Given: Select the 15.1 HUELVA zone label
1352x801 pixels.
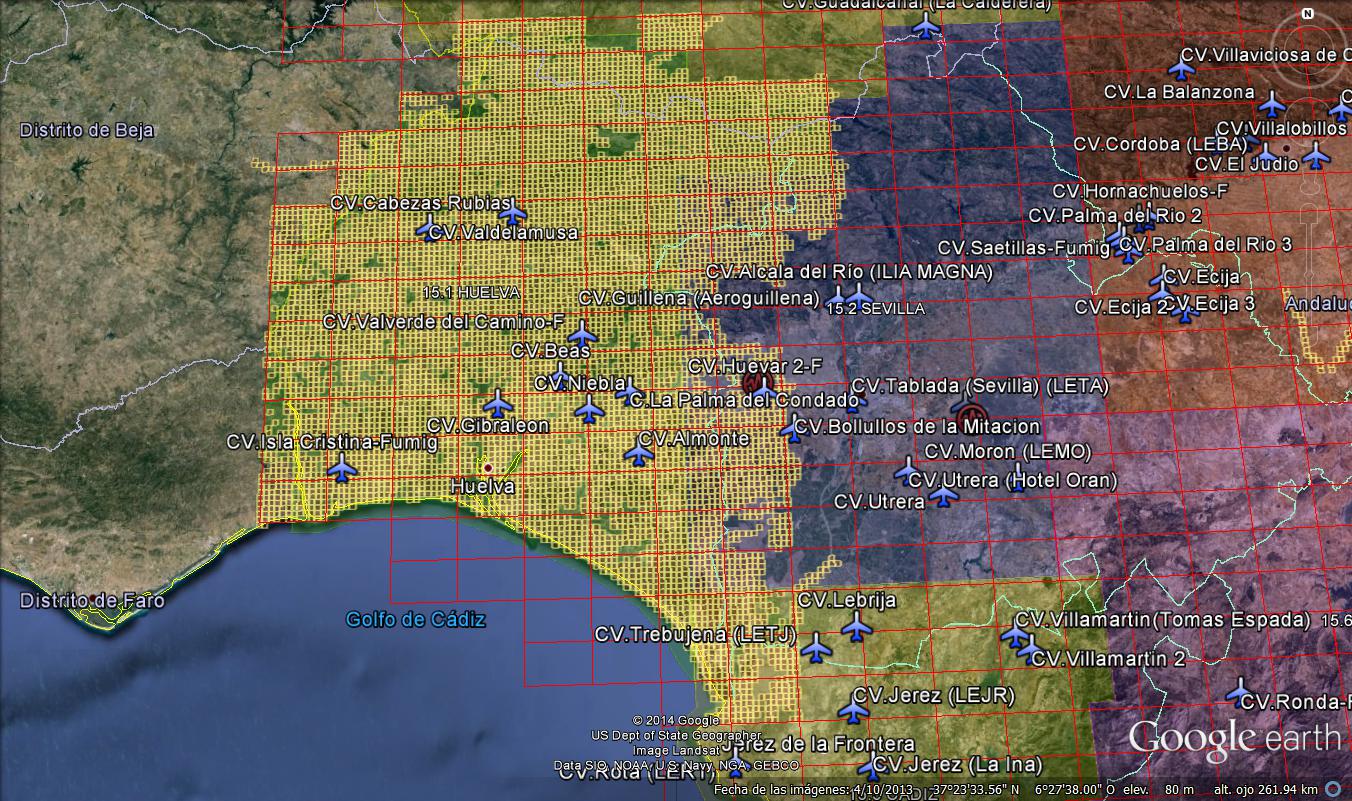Looking at the screenshot, I should pyautogui.click(x=471, y=293).
